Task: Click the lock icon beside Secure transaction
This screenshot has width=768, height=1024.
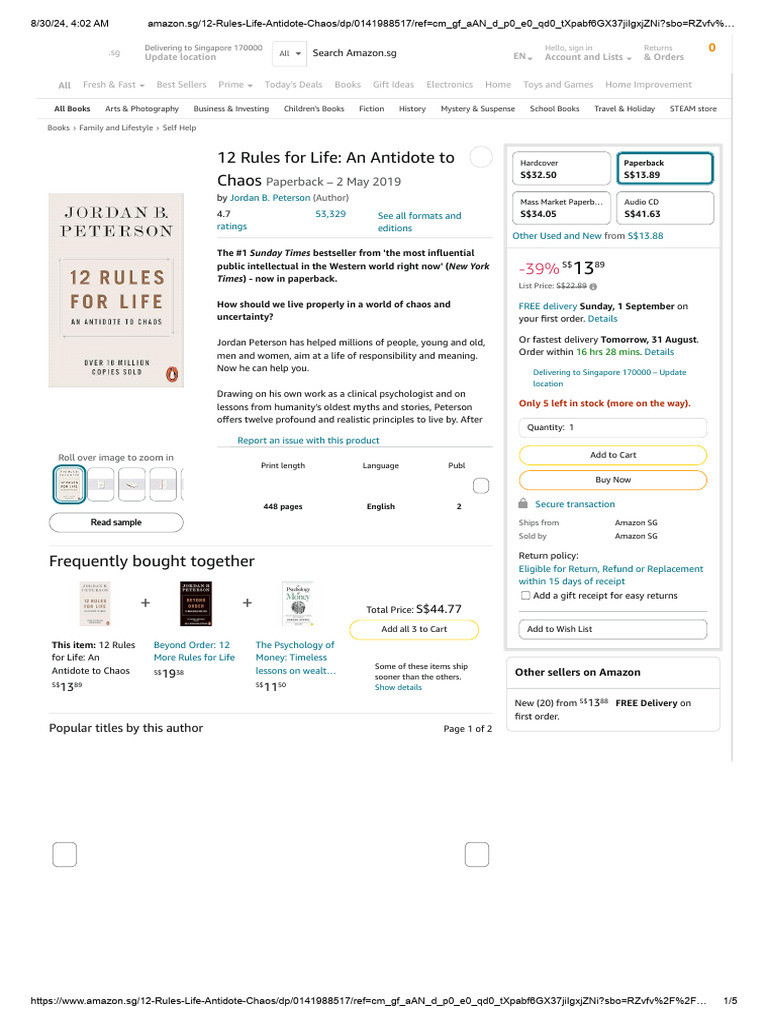Action: coord(522,504)
